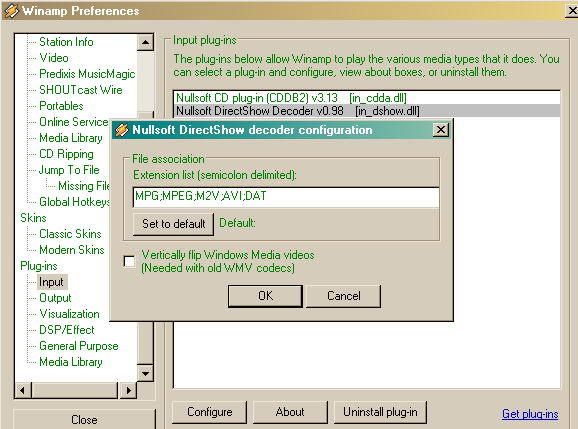Viewport: 578px width, 429px height.
Task: Click Winamp icon in DirectShow decoder dialog title
Action: tap(122, 130)
